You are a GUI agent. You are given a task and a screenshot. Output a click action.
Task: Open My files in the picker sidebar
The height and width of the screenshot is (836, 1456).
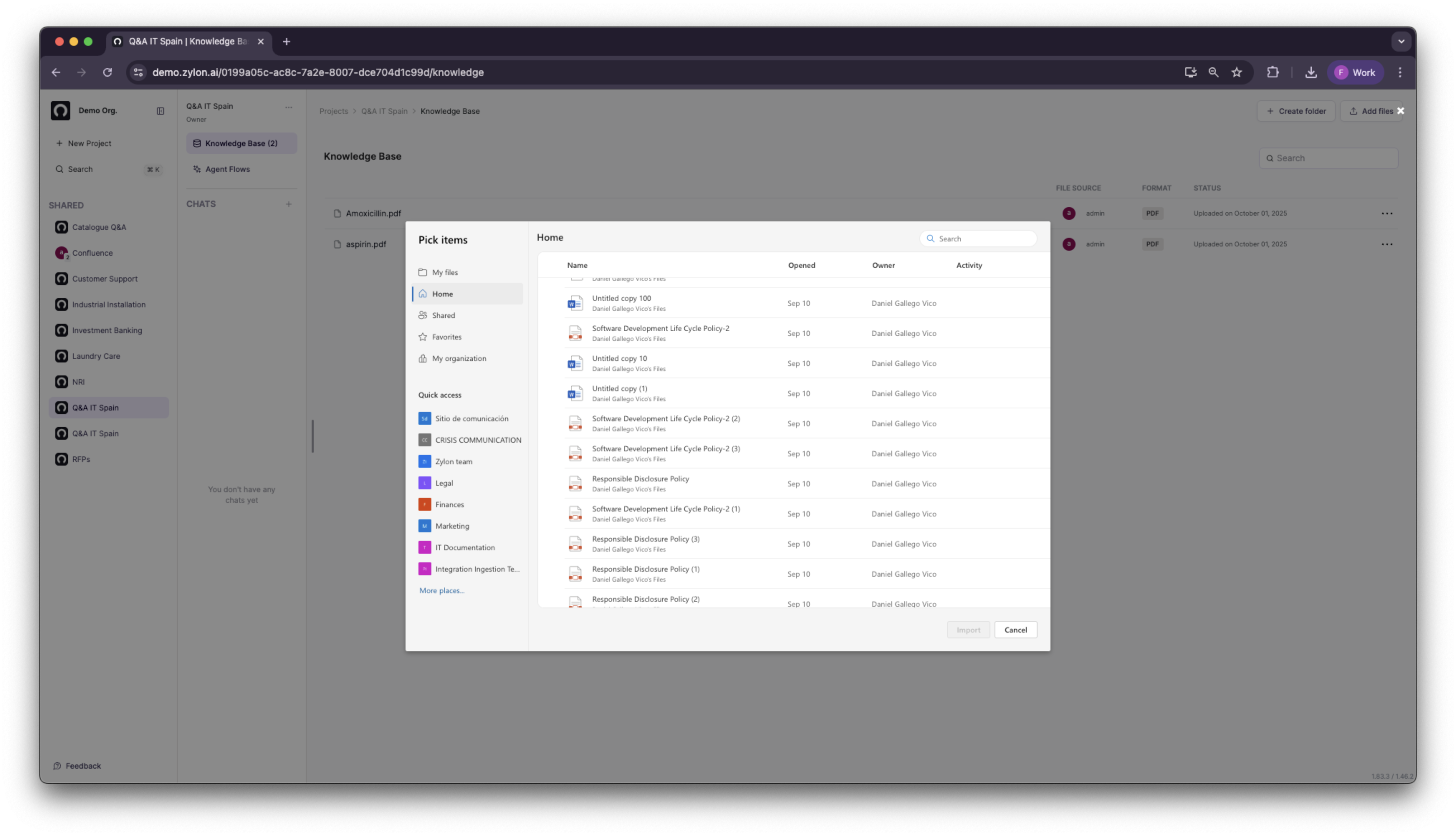click(x=444, y=272)
